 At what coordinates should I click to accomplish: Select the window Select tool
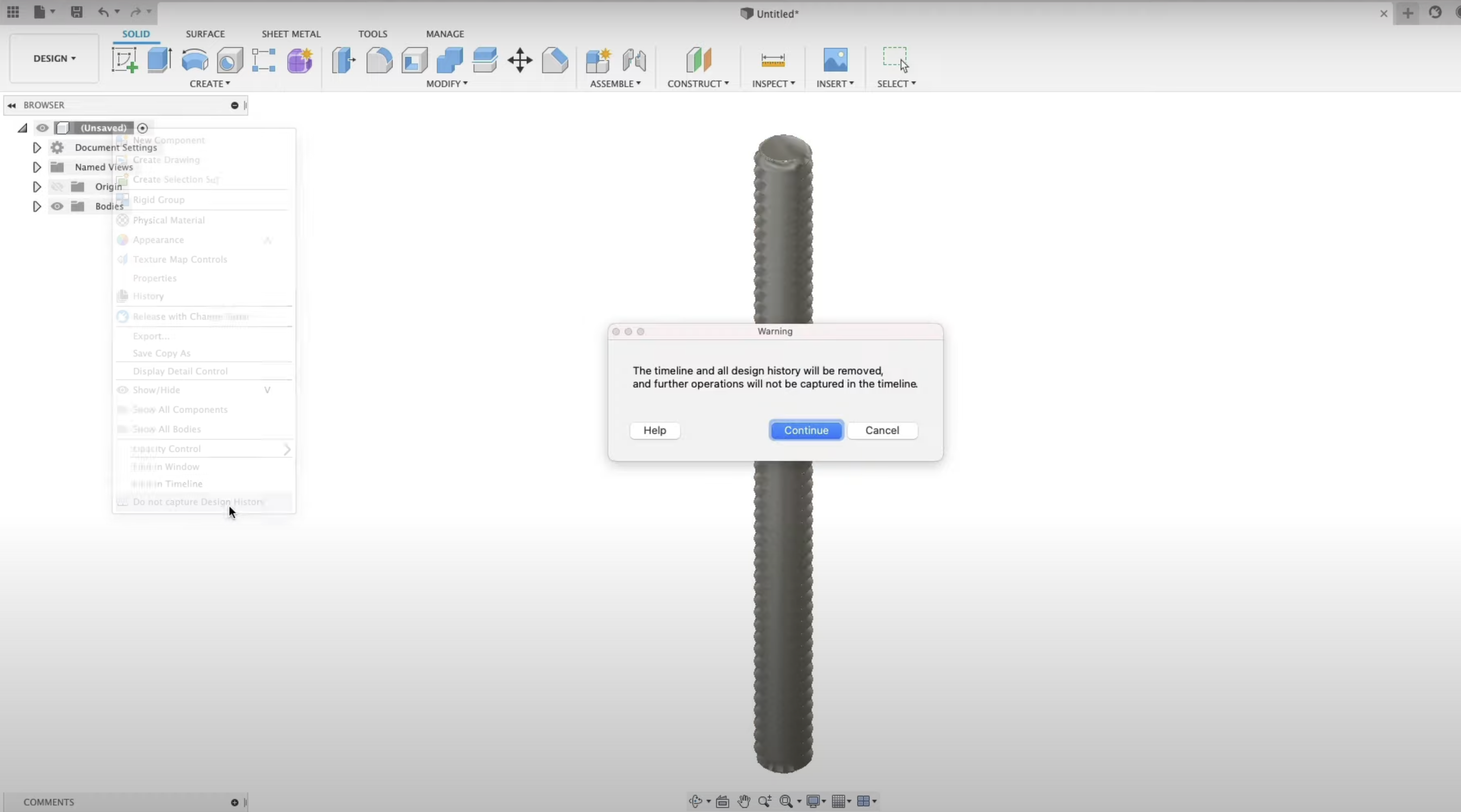[896, 60]
